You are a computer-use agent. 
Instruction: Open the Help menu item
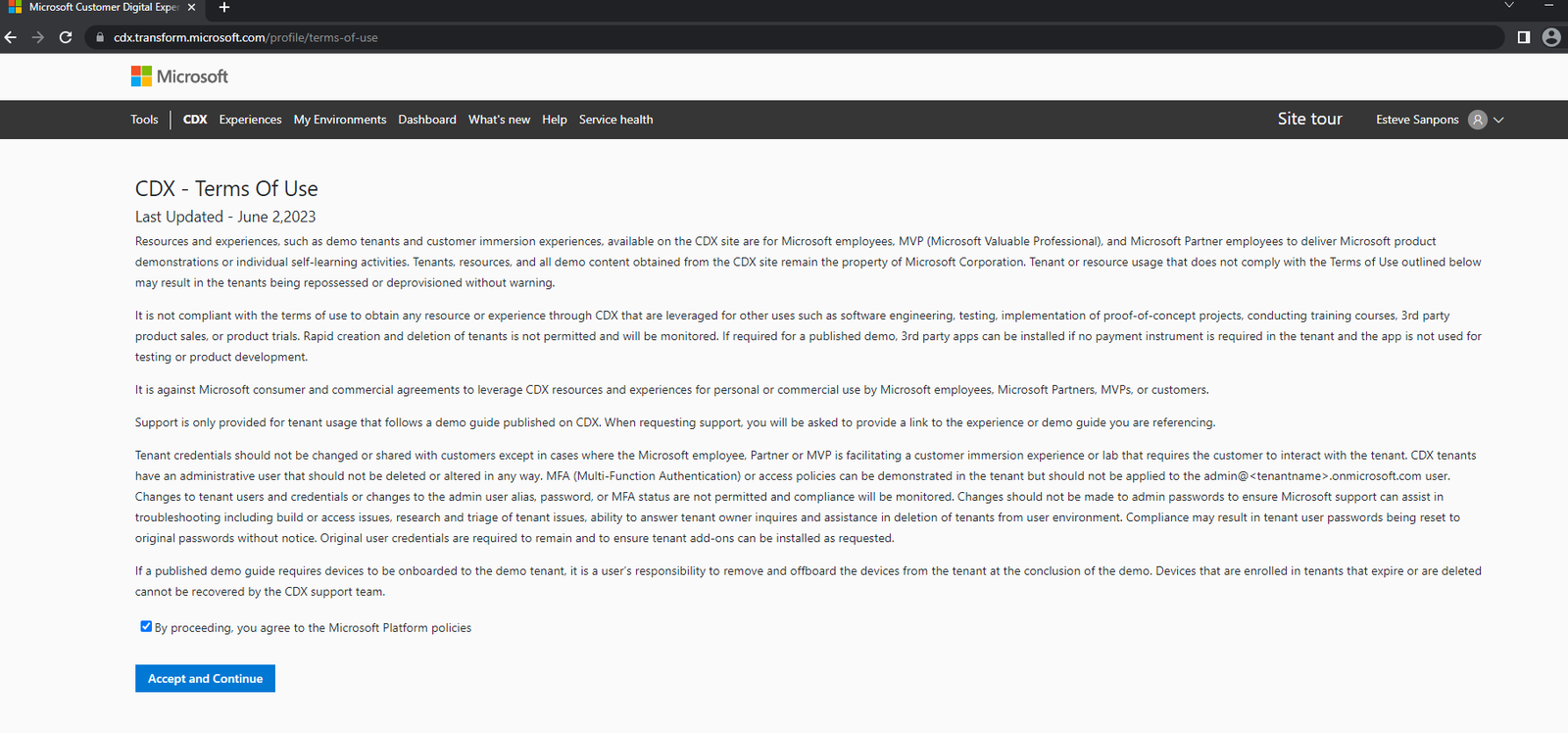[x=555, y=120]
